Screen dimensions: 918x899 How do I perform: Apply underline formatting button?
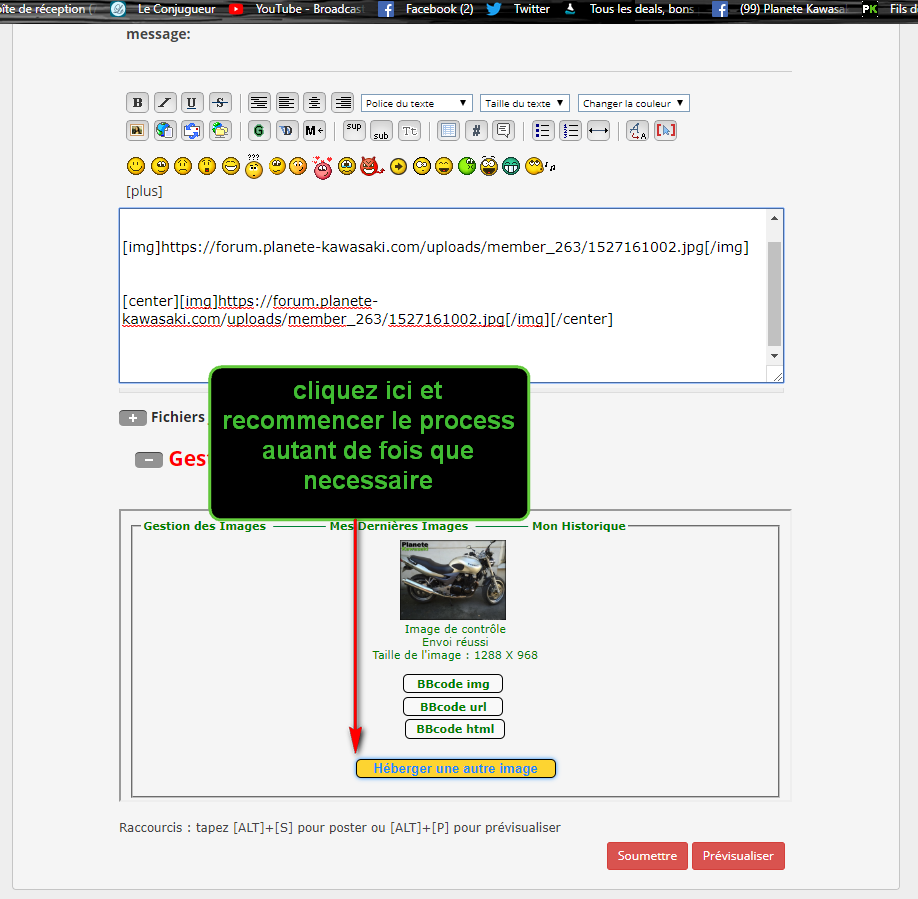pos(192,103)
